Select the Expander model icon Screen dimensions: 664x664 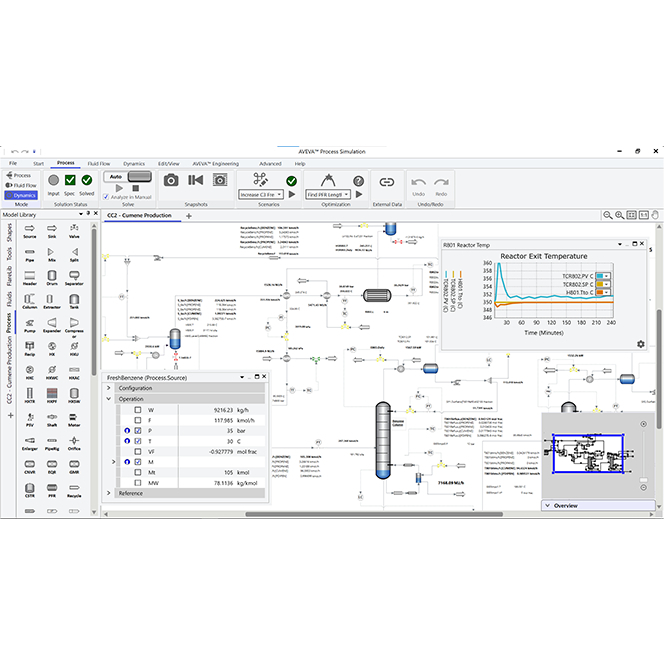[x=52, y=323]
